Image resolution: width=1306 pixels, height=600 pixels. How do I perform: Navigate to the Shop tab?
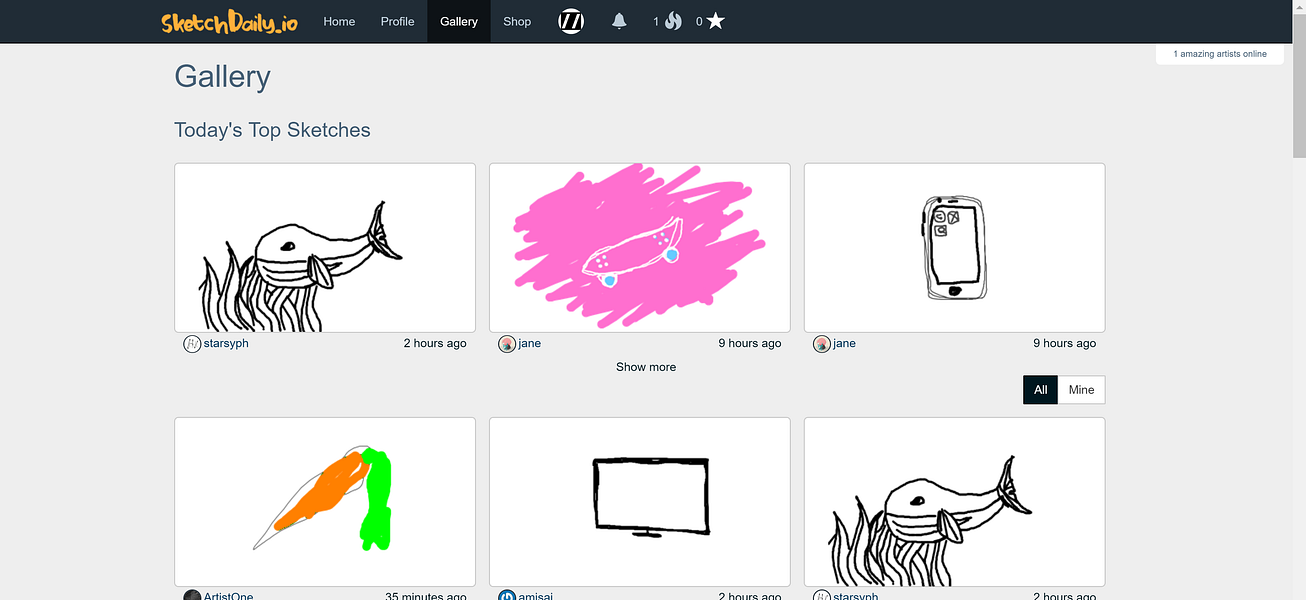(517, 21)
